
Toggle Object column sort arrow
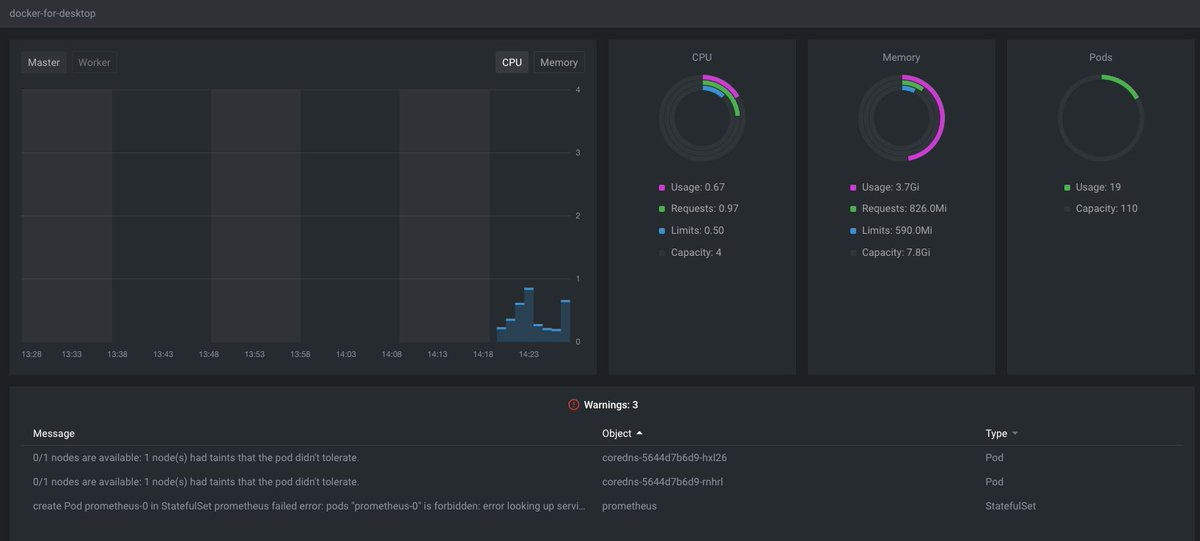click(639, 433)
